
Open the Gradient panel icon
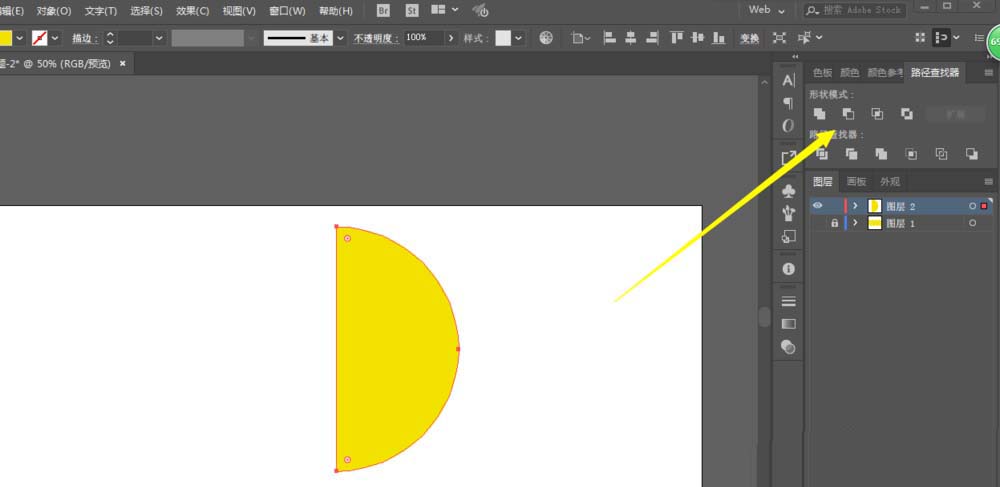789,324
